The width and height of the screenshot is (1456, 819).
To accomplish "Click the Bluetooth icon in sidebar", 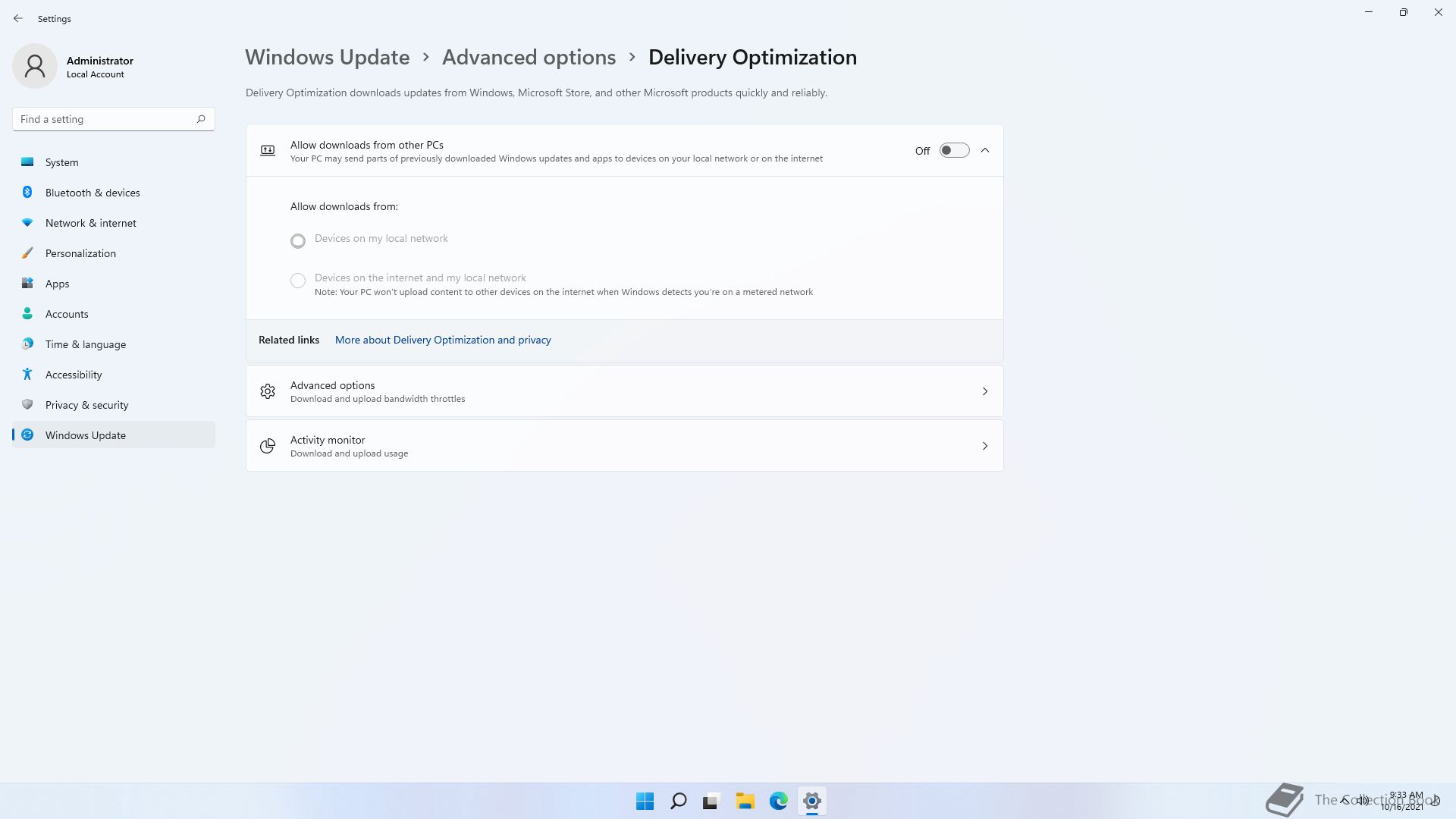I will tap(27, 192).
